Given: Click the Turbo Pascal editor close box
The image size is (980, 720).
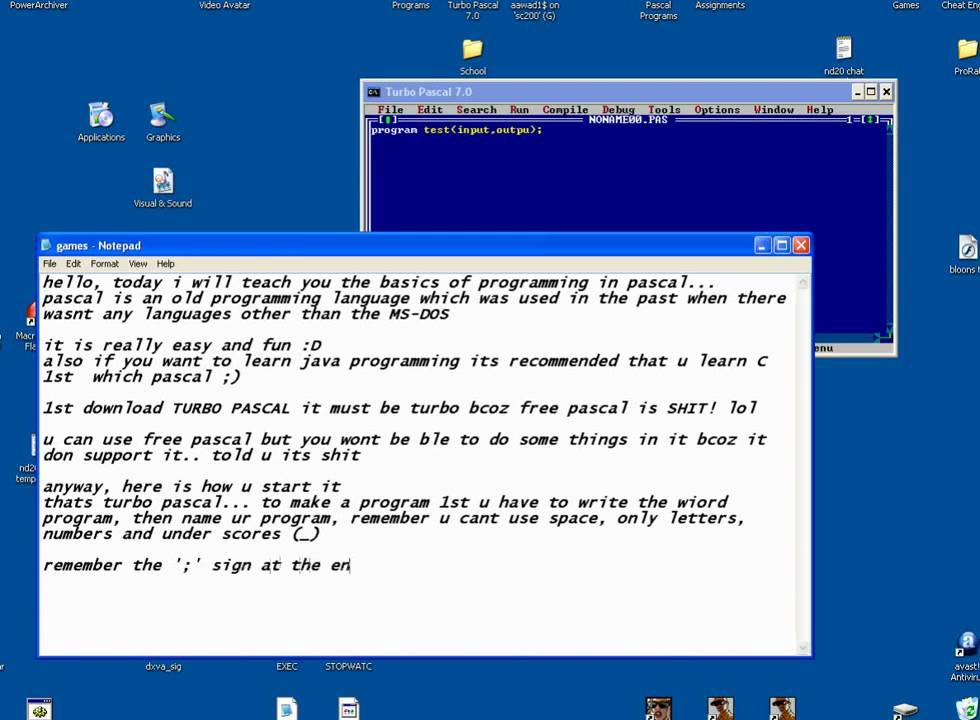Looking at the screenshot, I should click(388, 119).
